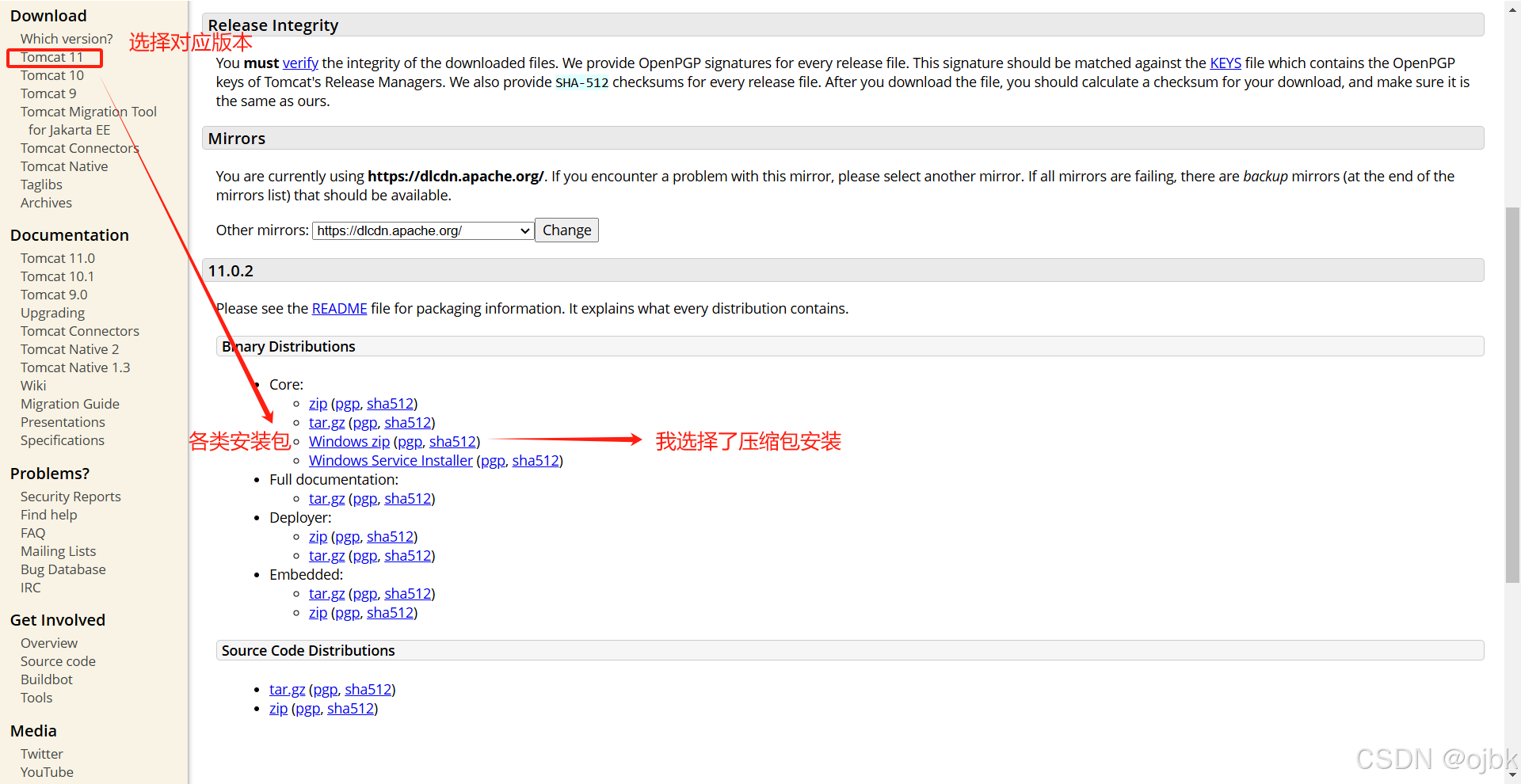Open the Specifications link

pyautogui.click(x=63, y=440)
